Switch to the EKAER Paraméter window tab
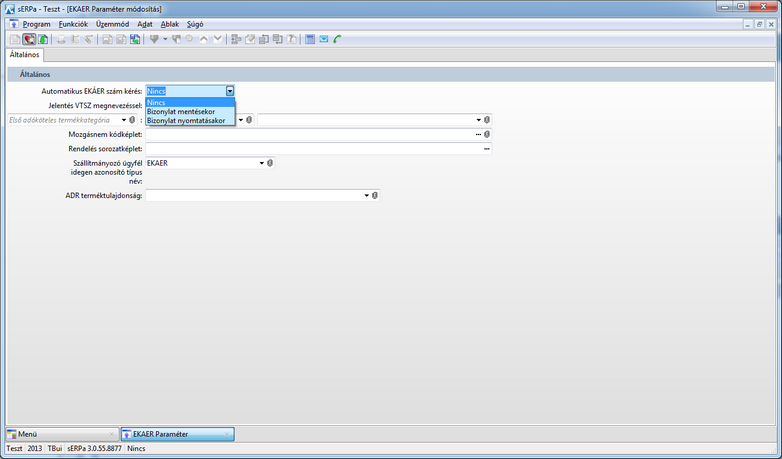Screen dimensions: 782x459 click(x=178, y=434)
